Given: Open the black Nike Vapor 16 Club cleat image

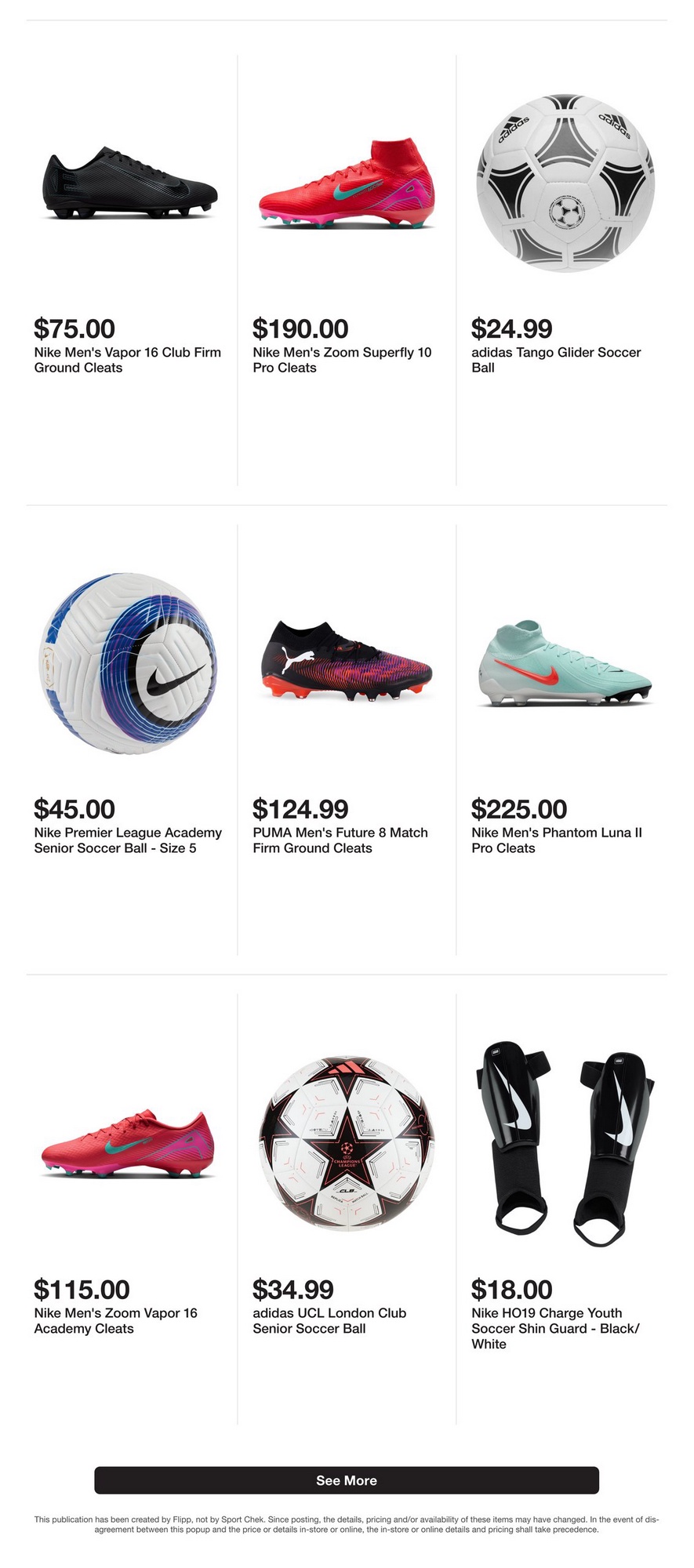Looking at the screenshot, I should [x=130, y=183].
